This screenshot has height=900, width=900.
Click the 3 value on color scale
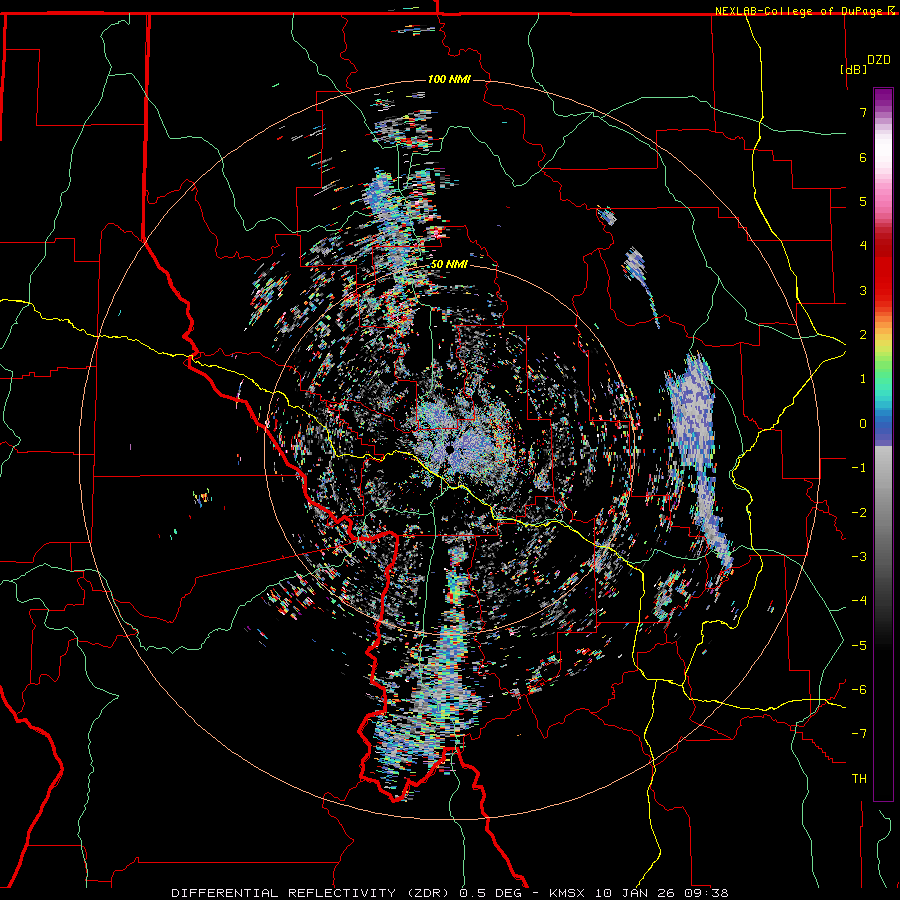pos(863,290)
